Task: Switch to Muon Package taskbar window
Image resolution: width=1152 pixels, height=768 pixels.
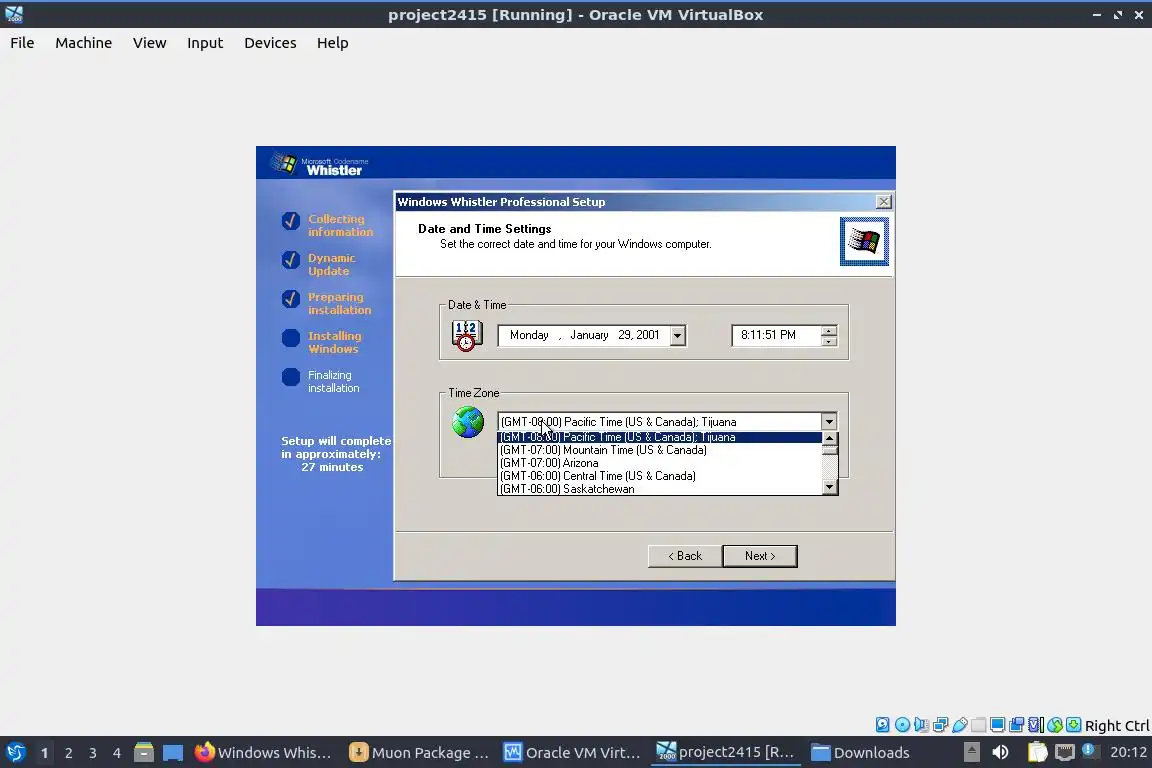Action: pyautogui.click(x=419, y=752)
